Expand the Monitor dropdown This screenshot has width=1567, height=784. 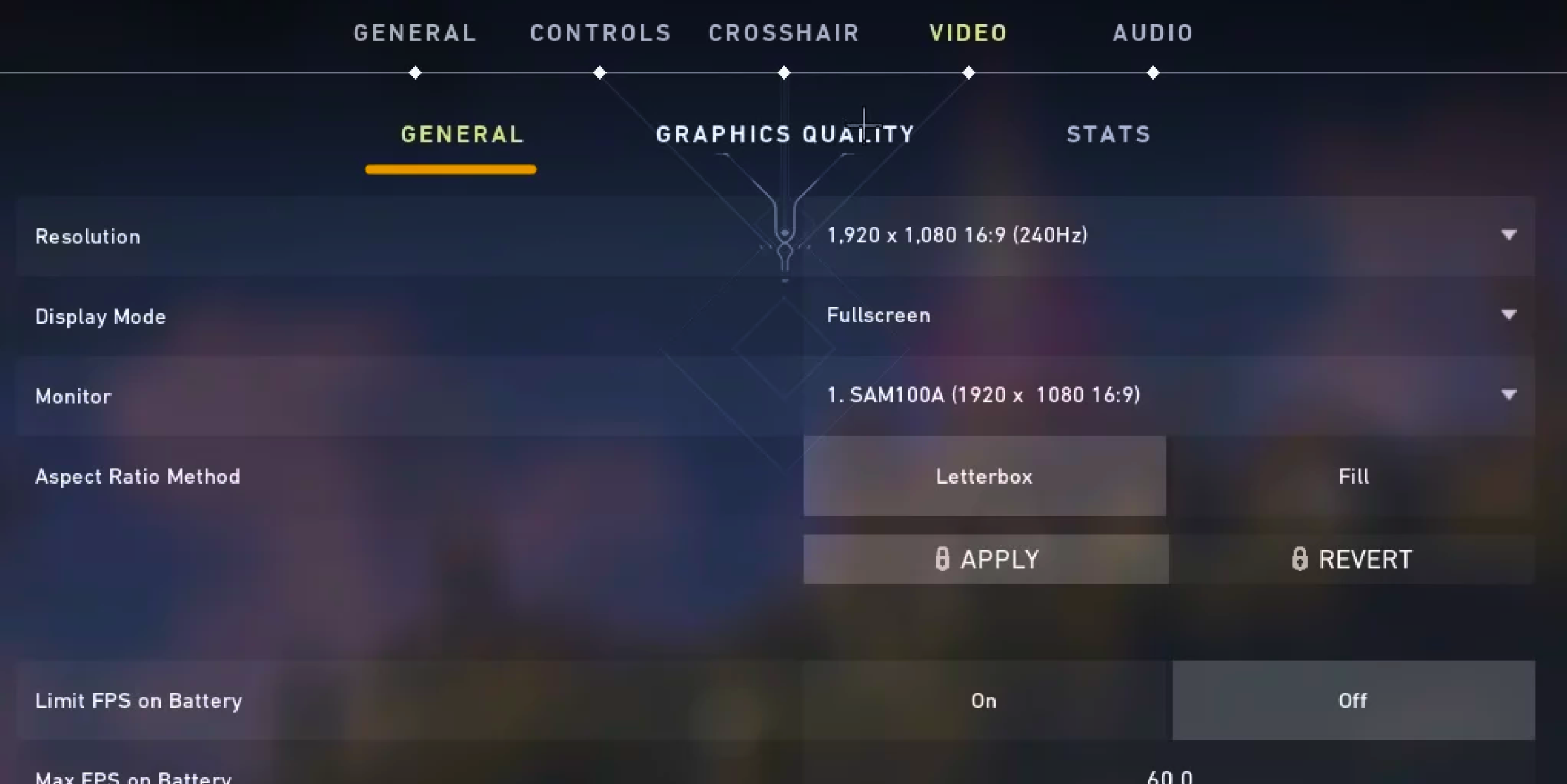(1509, 395)
